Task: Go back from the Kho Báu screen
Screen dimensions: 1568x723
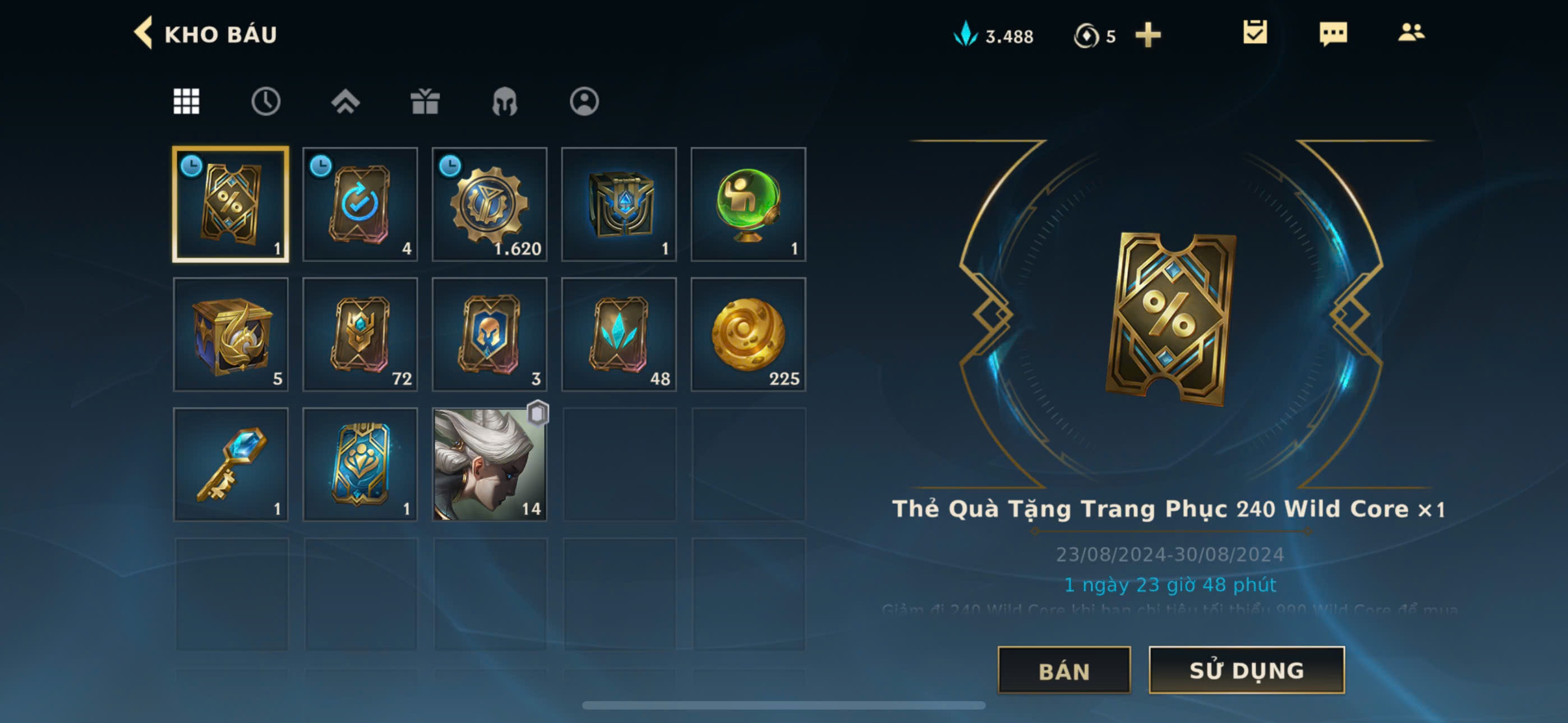Action: tap(144, 33)
